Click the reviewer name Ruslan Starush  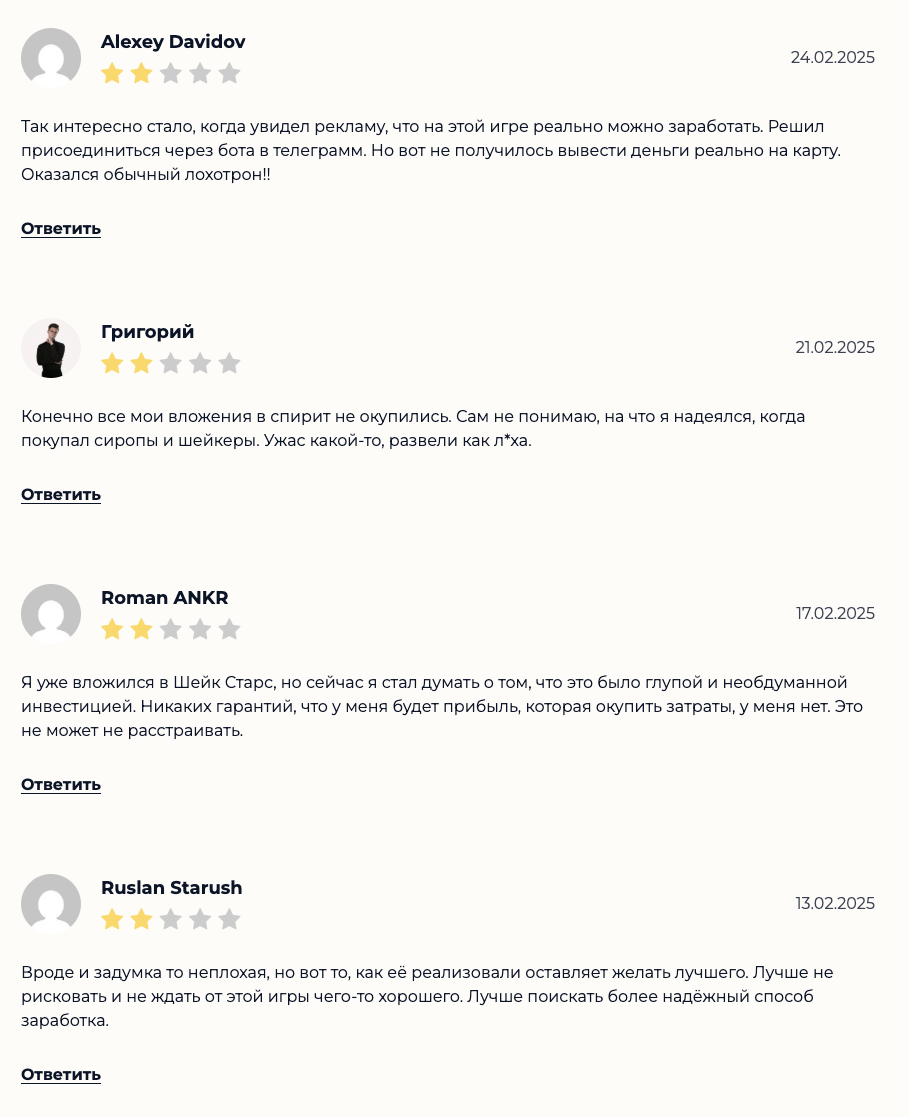pyautogui.click(x=172, y=888)
